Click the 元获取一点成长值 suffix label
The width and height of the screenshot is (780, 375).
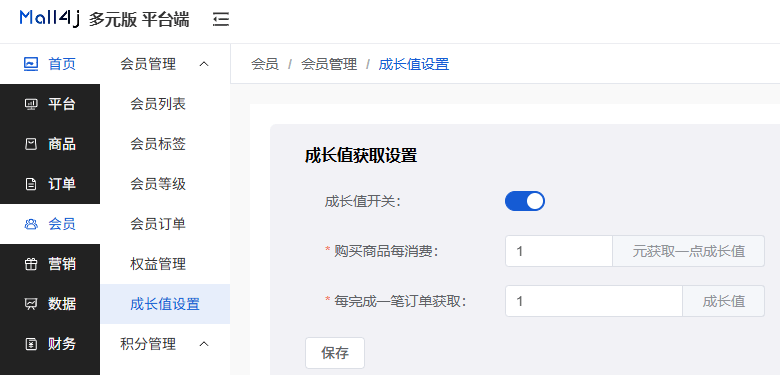688,251
